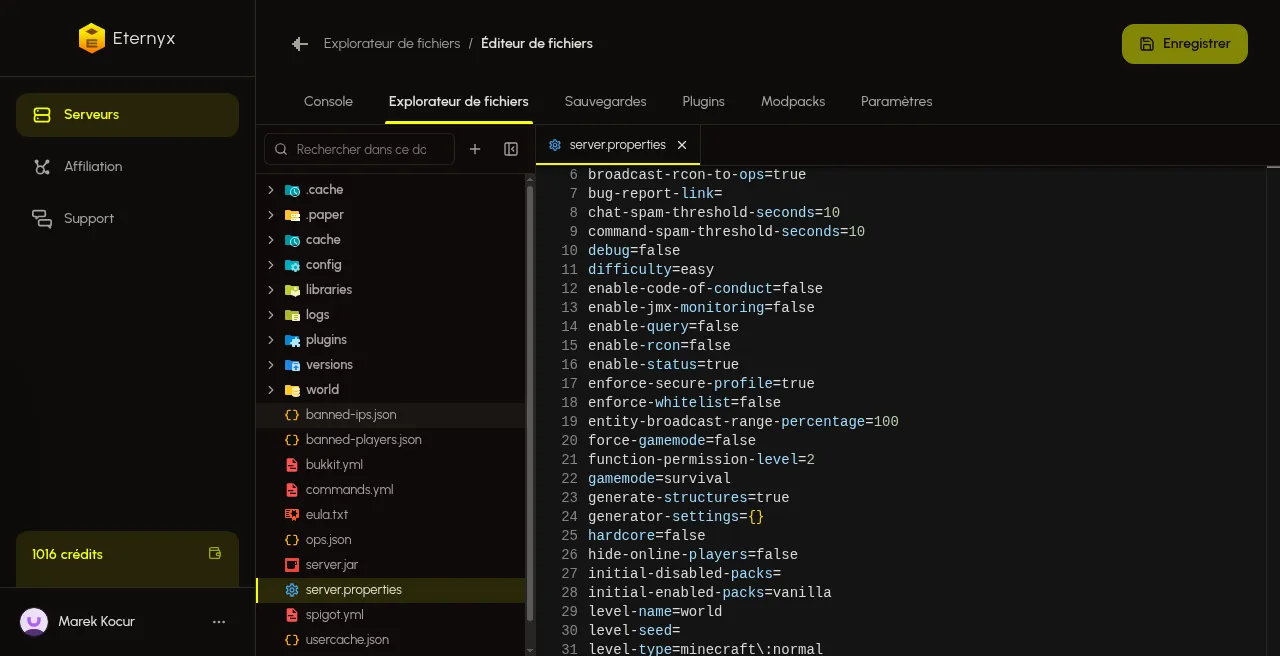Open the Paramètres tab

tap(897, 102)
